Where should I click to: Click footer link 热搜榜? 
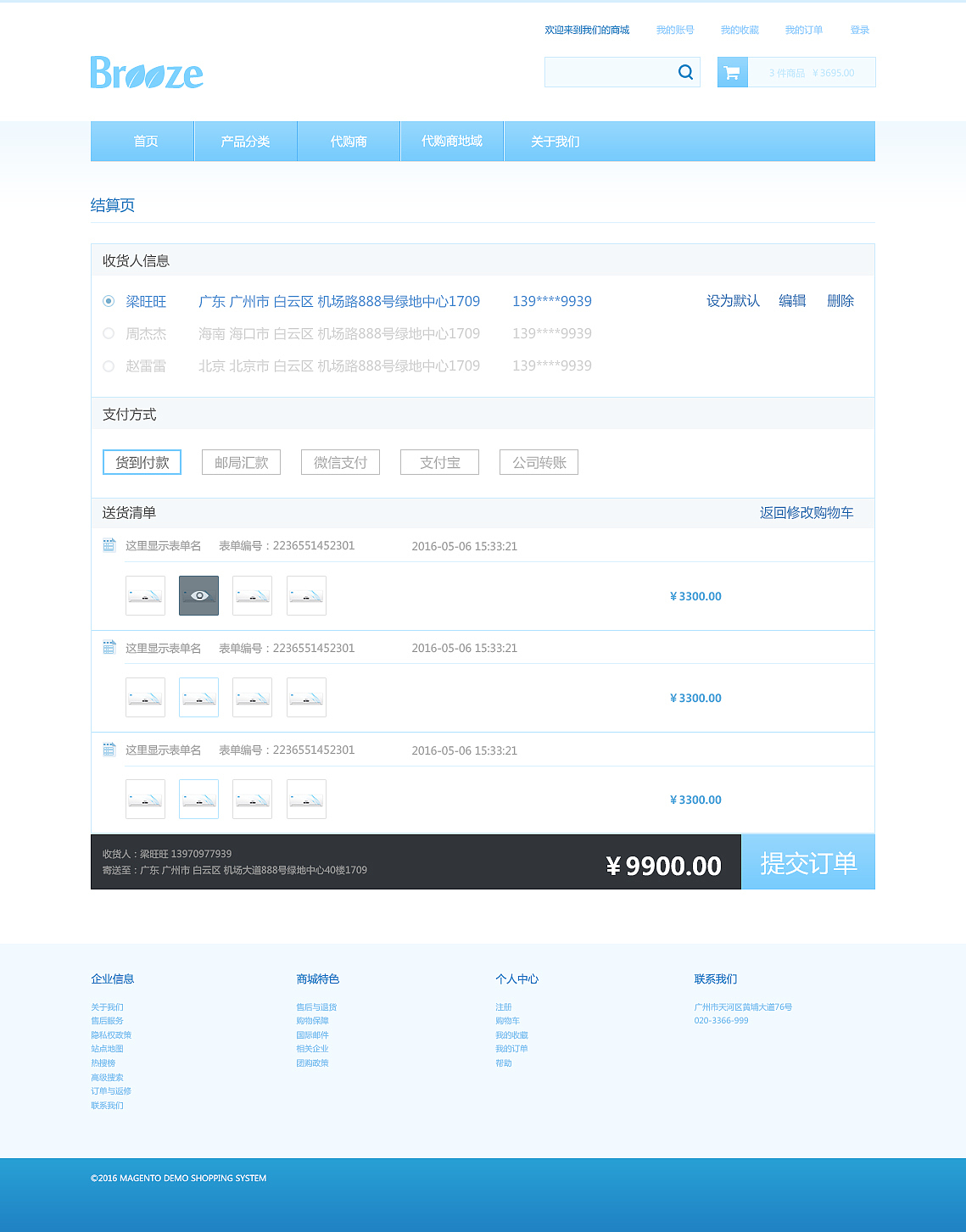click(103, 1063)
